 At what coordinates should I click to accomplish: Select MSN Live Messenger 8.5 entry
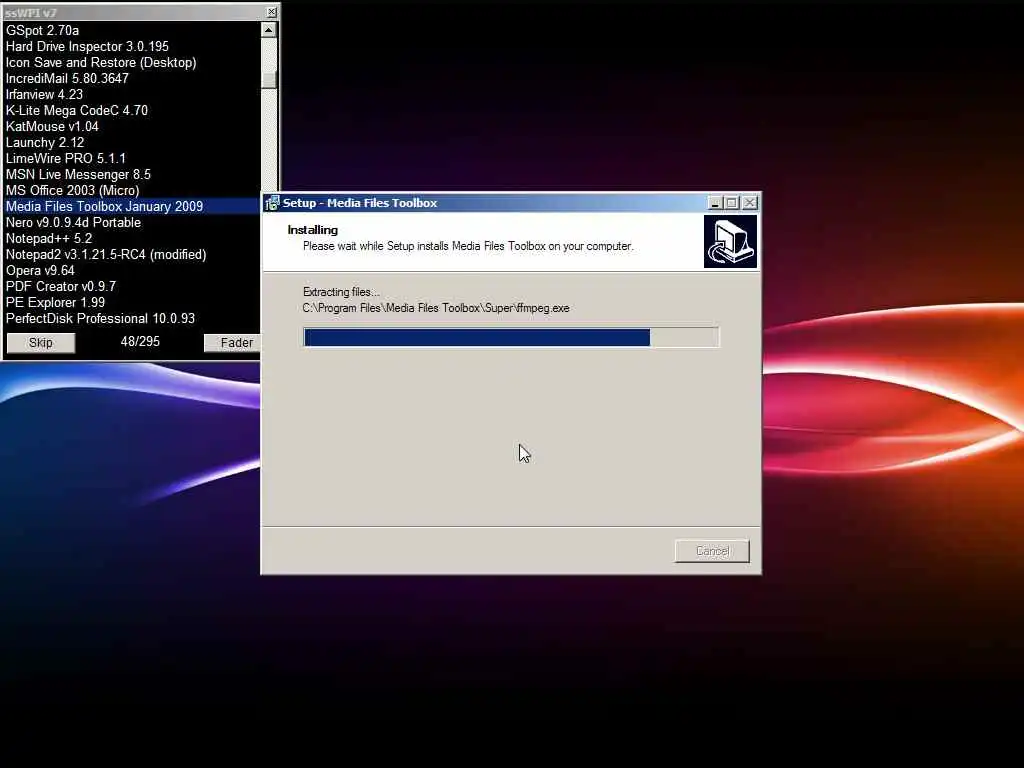click(133, 174)
